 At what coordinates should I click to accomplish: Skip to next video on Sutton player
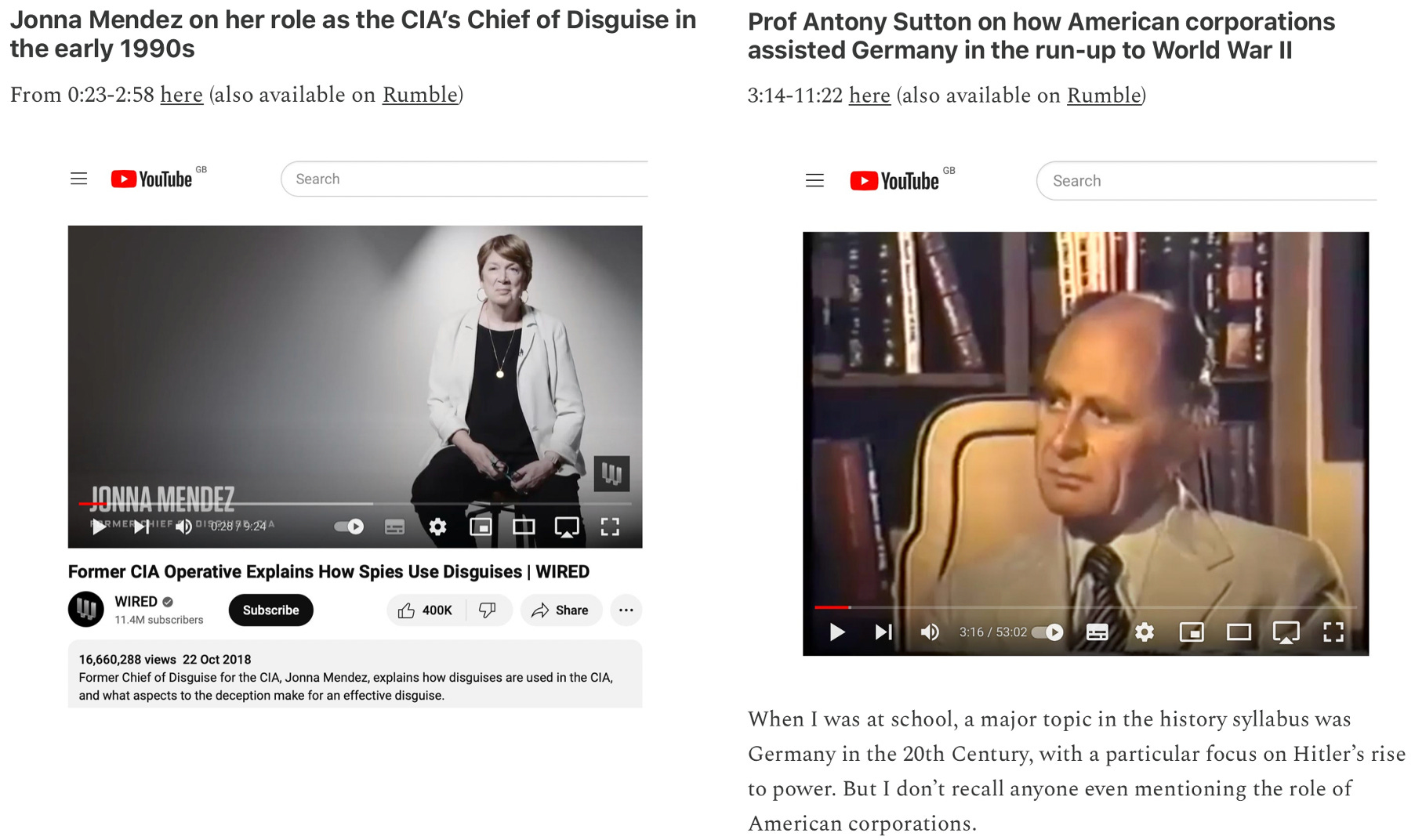tap(883, 632)
